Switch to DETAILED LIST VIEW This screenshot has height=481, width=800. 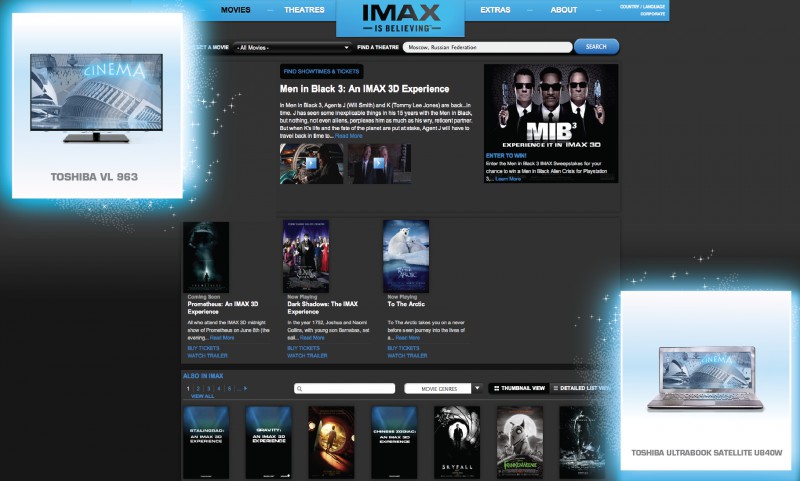(x=582, y=388)
